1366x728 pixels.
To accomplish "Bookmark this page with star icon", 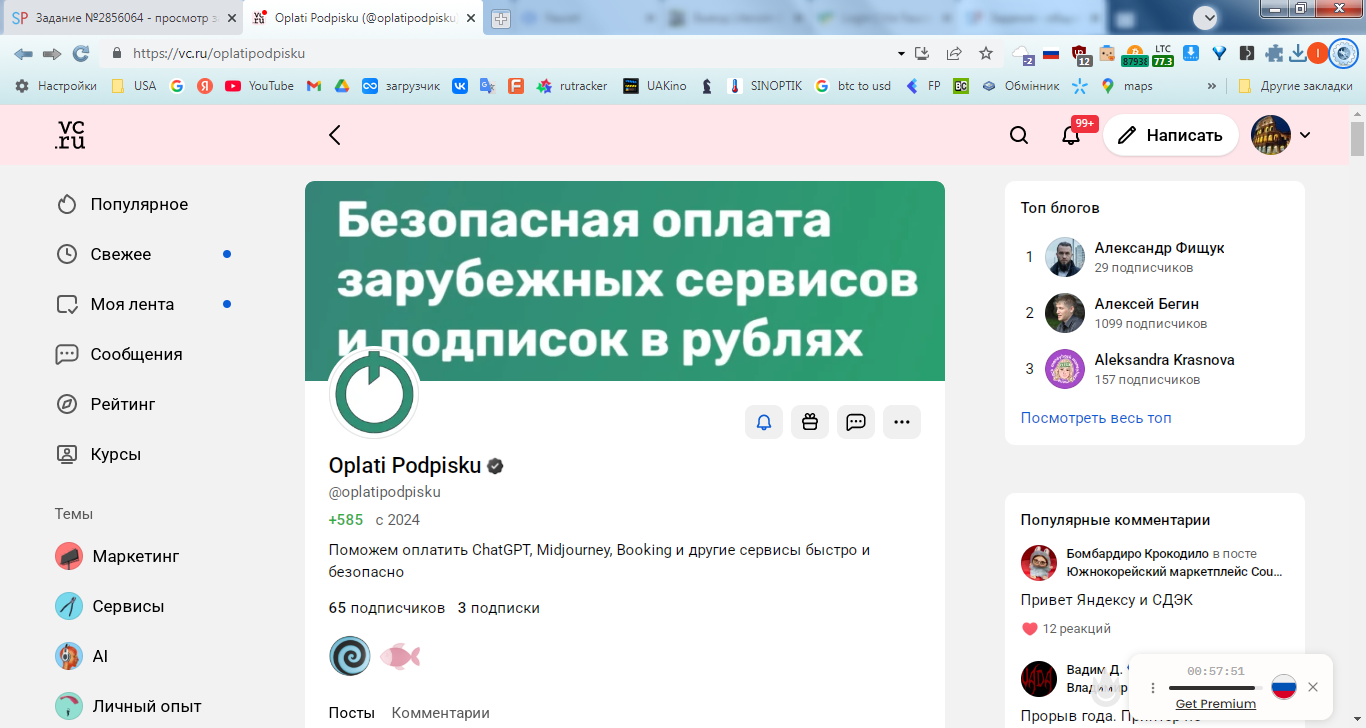I will [986, 54].
